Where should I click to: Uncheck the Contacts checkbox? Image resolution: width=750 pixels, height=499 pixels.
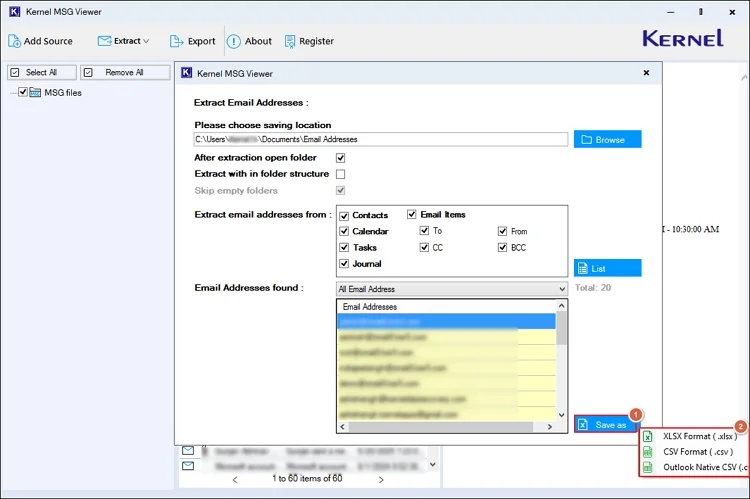coord(345,216)
